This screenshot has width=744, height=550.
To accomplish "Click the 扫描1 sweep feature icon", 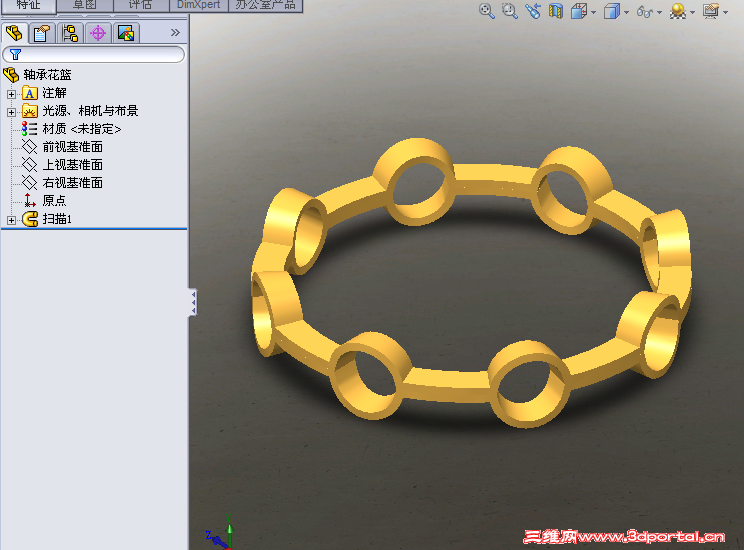I will 30,219.
